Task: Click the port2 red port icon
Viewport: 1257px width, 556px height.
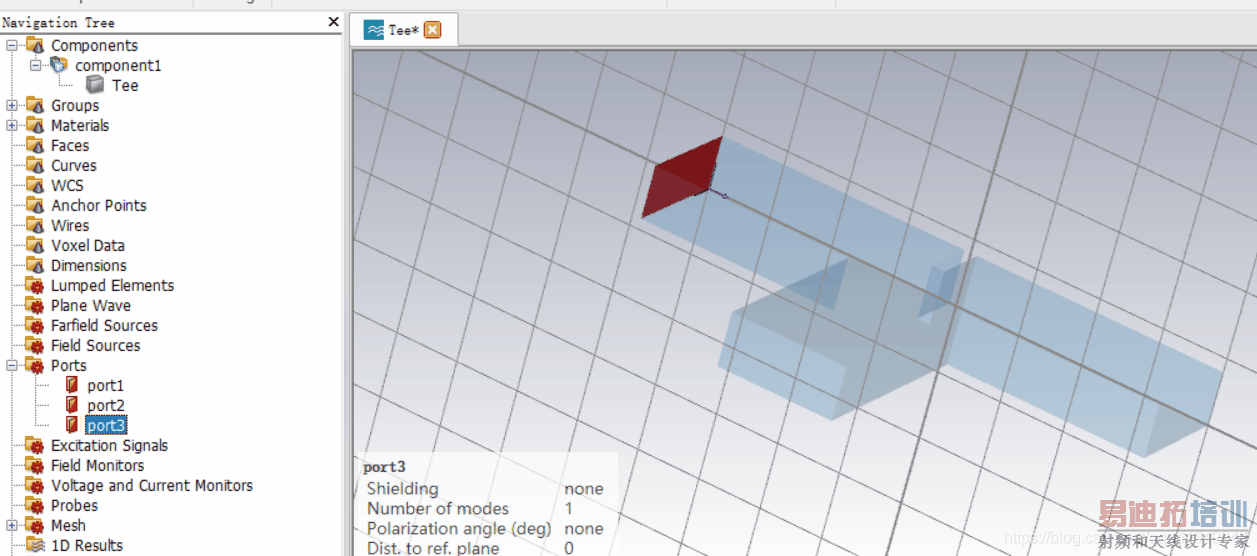Action: click(71, 405)
